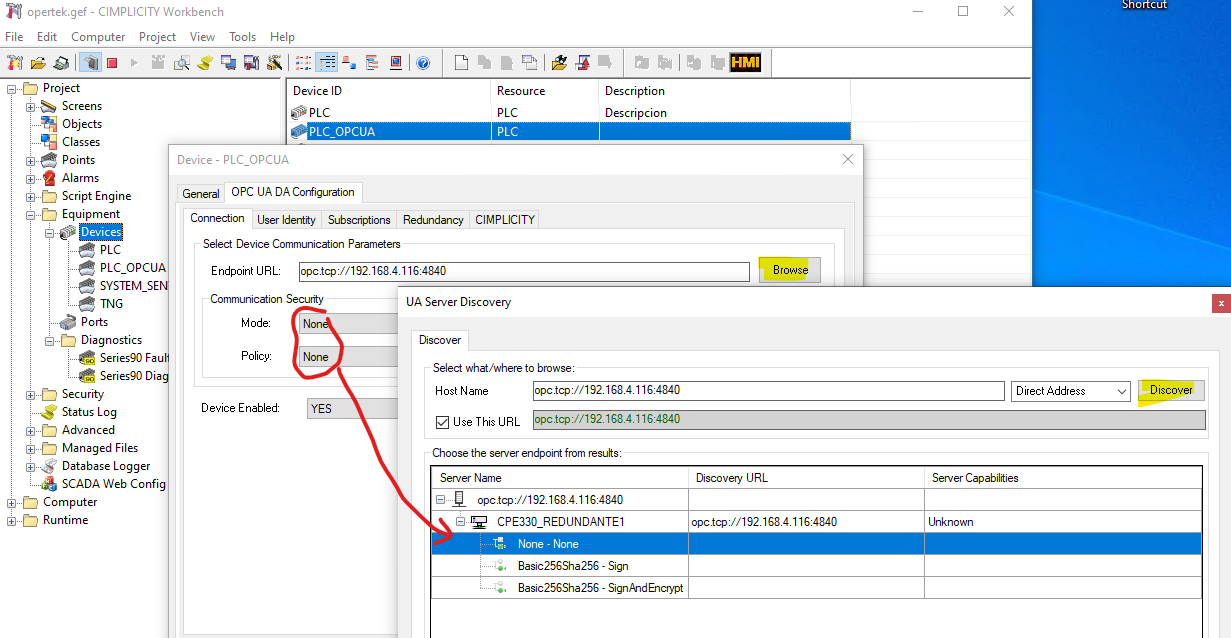Open the Device Enabled YES dropdown

click(x=352, y=409)
